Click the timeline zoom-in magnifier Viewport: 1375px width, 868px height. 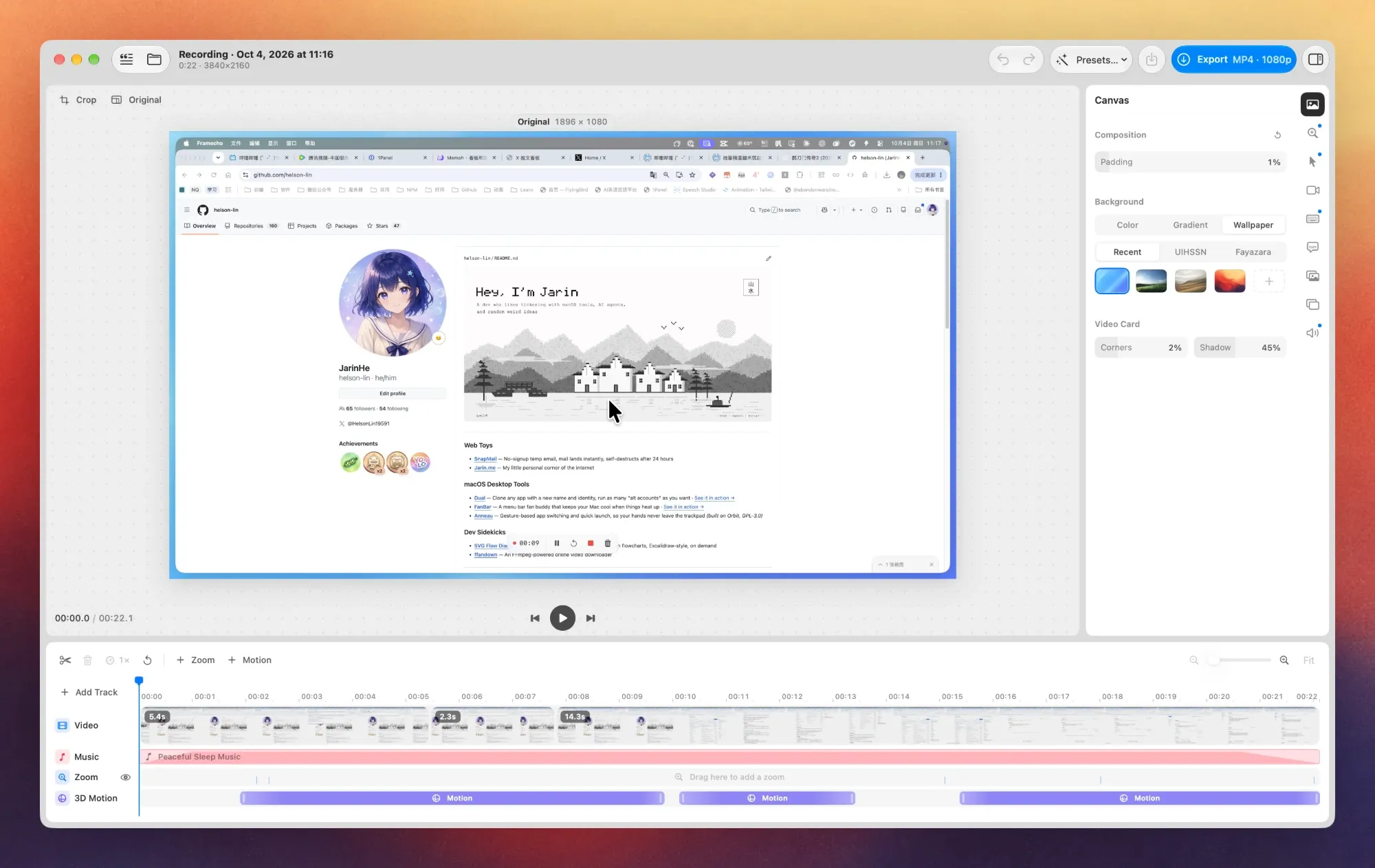click(1284, 660)
